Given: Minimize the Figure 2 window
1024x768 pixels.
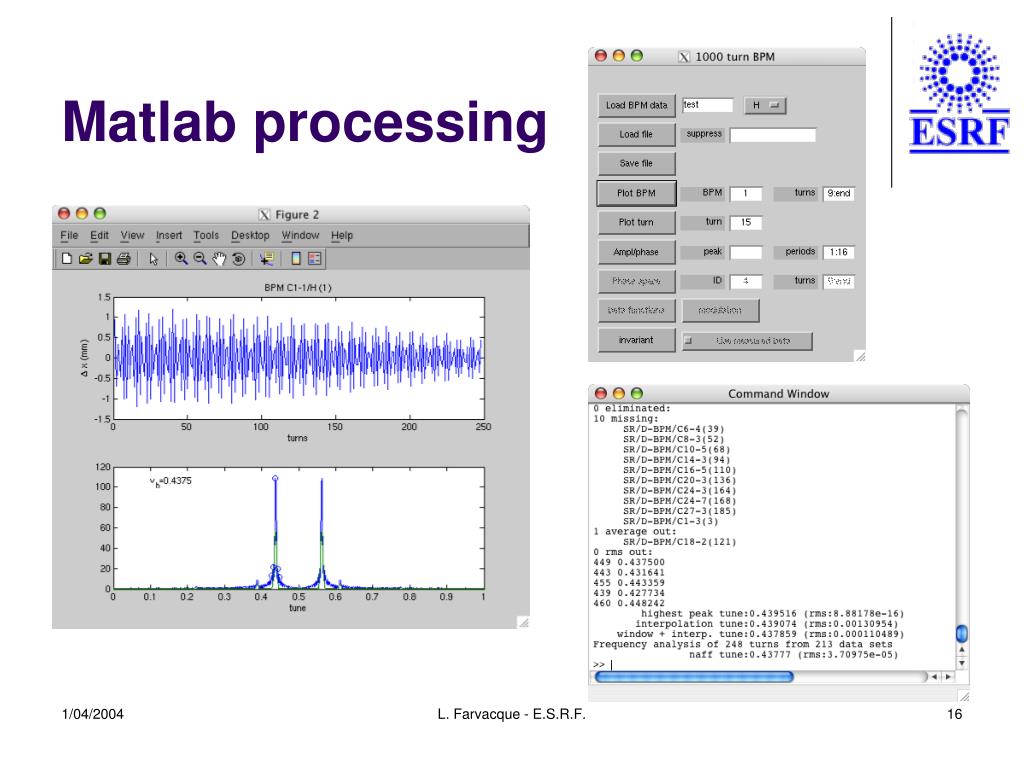Looking at the screenshot, I should tap(82, 214).
